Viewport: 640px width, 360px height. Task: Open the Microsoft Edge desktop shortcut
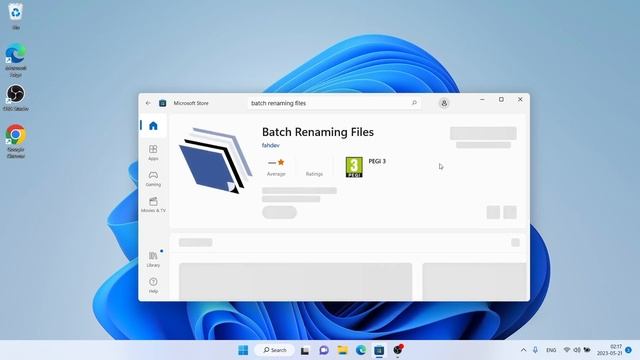16,60
